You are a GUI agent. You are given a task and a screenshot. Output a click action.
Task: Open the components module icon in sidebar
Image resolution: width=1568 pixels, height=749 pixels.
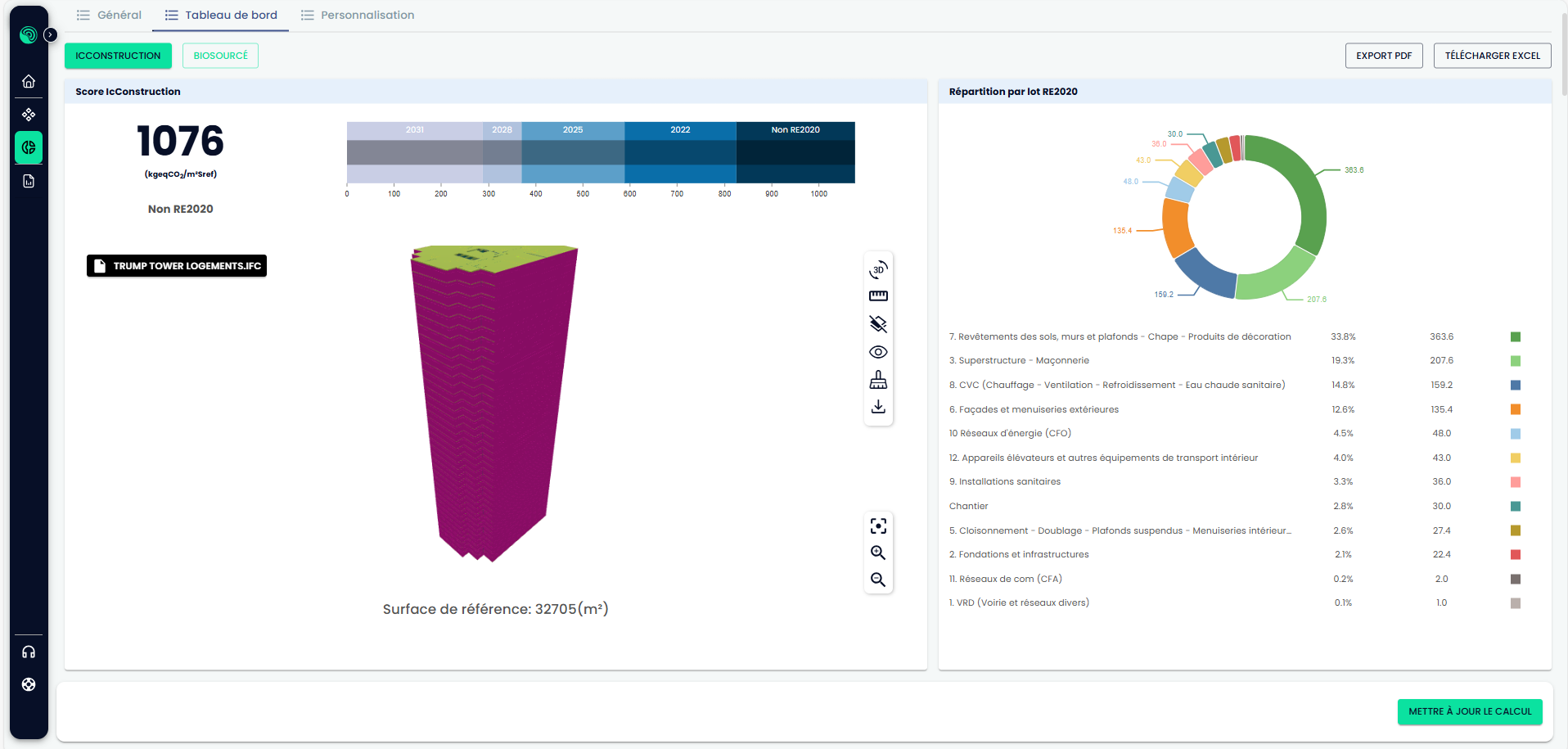tap(29, 115)
